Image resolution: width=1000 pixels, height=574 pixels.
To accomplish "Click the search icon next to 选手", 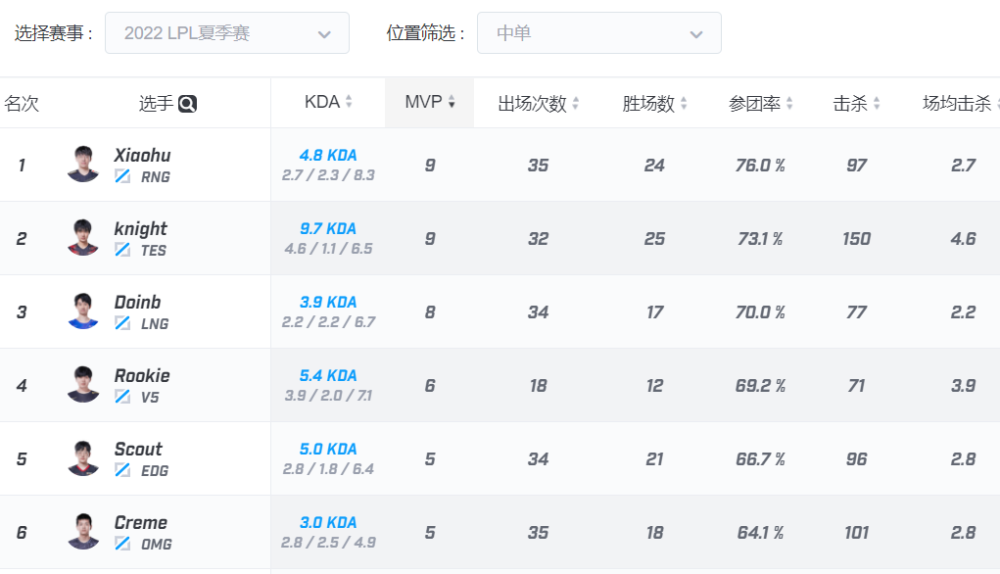I will [187, 104].
